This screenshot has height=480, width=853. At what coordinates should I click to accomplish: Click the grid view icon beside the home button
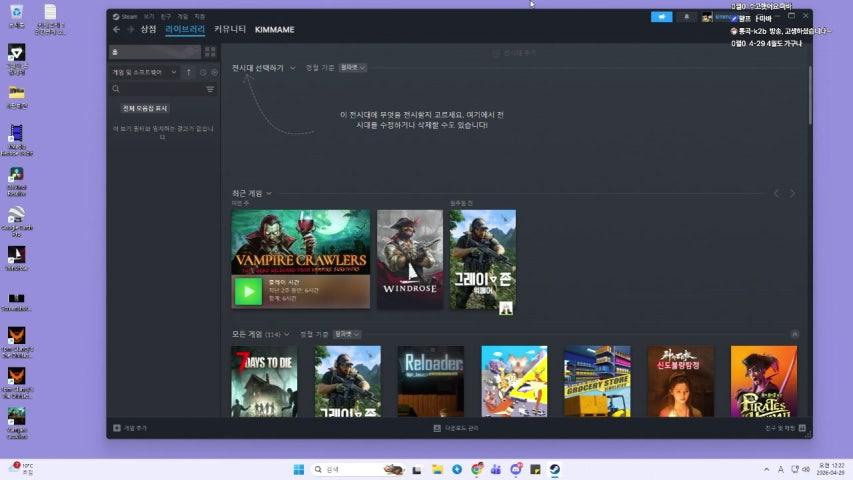coord(210,52)
